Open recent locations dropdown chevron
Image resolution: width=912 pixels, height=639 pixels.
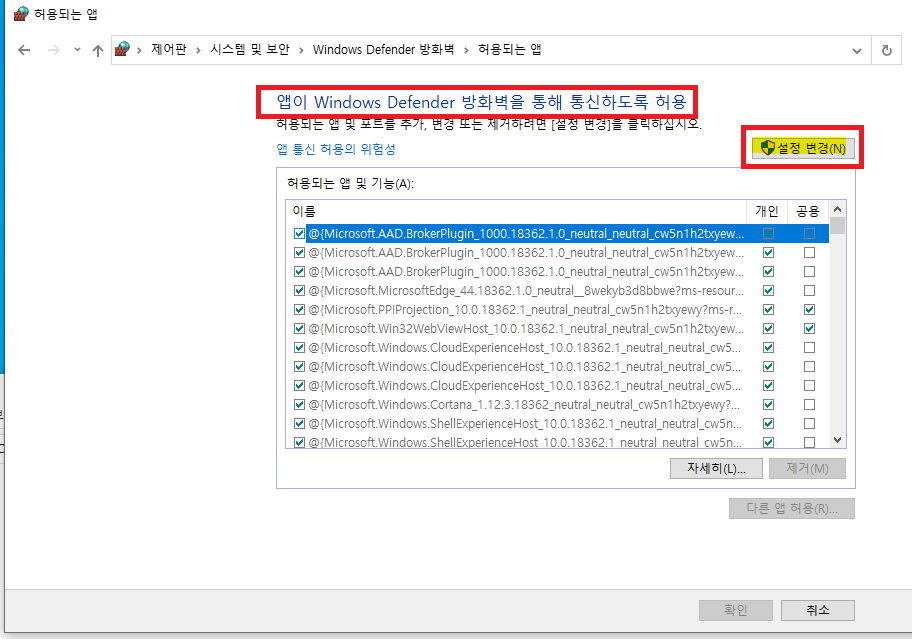click(77, 50)
